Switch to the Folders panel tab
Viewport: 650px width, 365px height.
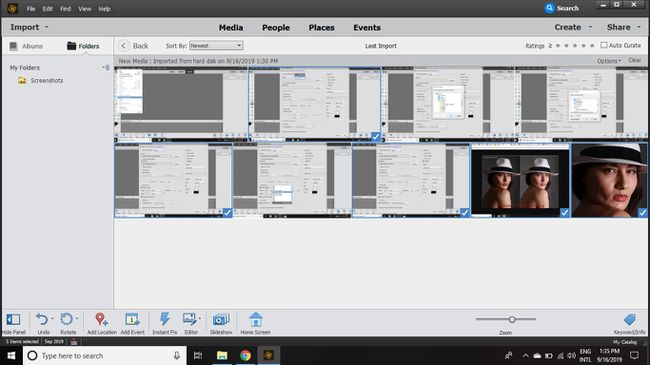pyautogui.click(x=83, y=46)
